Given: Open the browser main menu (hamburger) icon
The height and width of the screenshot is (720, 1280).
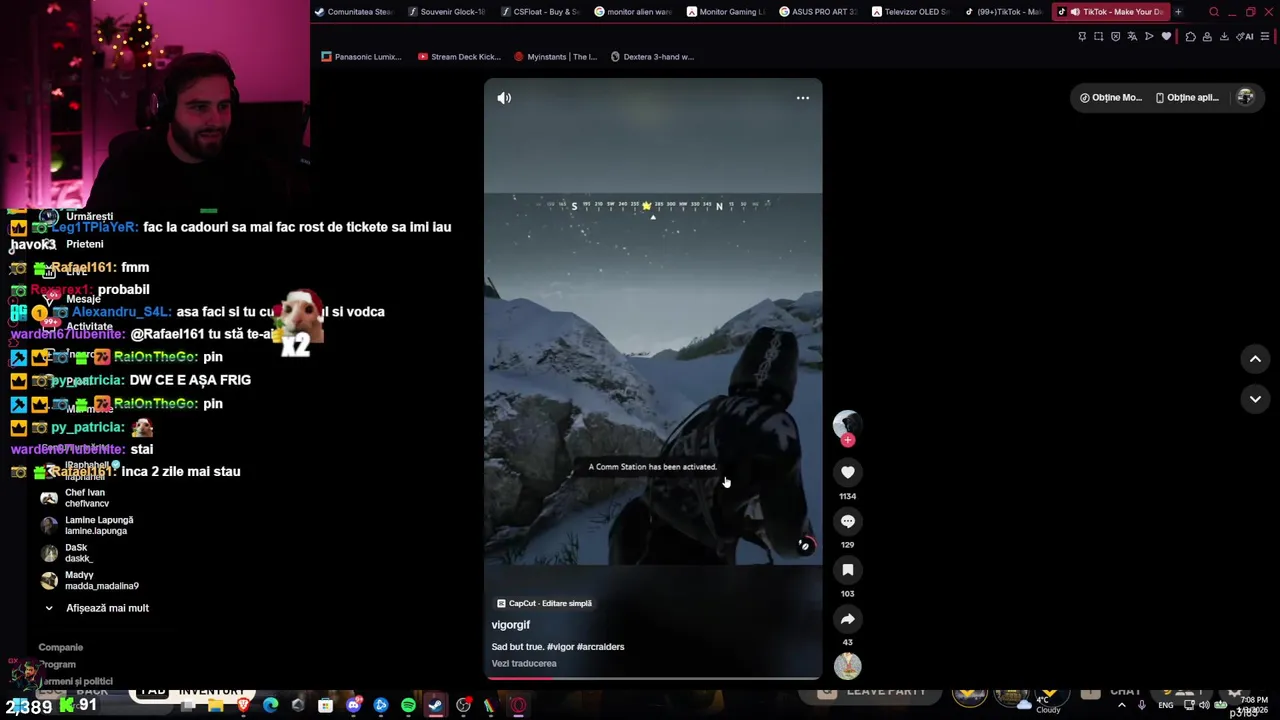Looking at the screenshot, I should coord(1264,37).
